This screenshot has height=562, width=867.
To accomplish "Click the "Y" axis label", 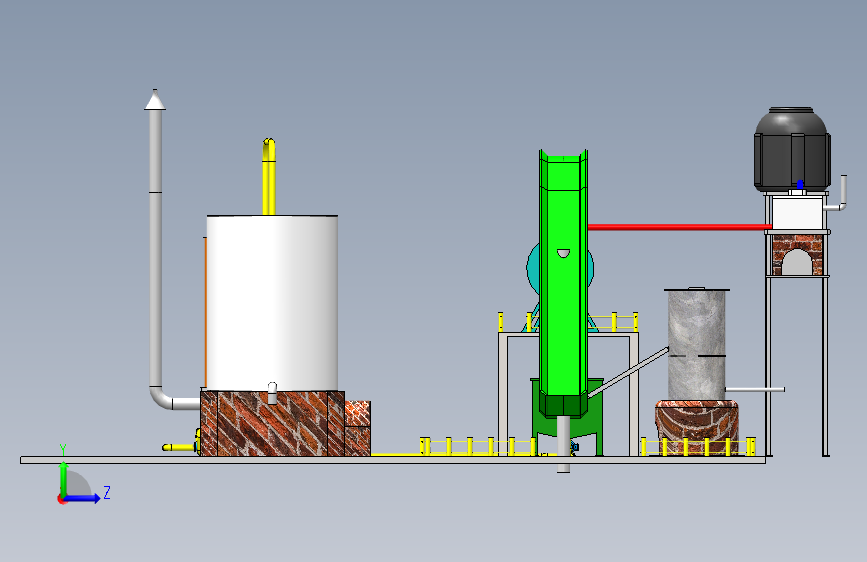I will coord(63,450).
